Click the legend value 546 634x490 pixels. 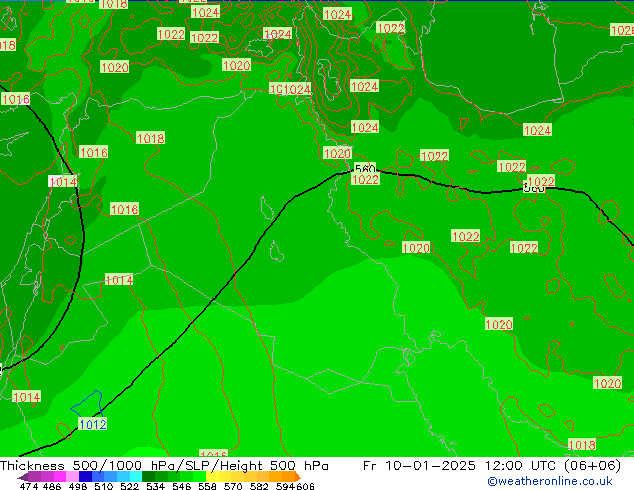point(182,486)
